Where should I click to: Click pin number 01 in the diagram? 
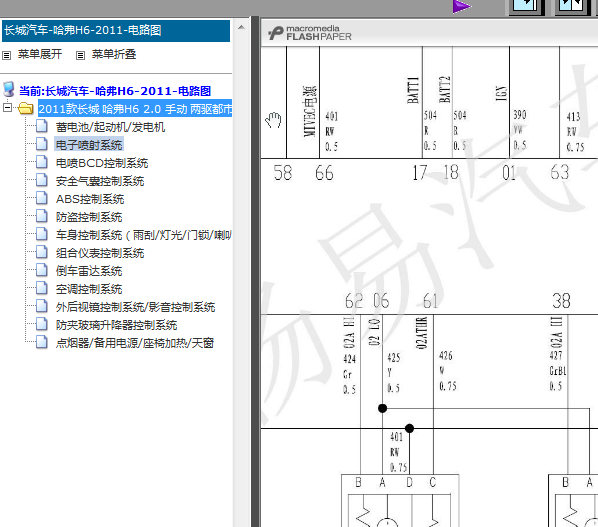pyautogui.click(x=509, y=173)
